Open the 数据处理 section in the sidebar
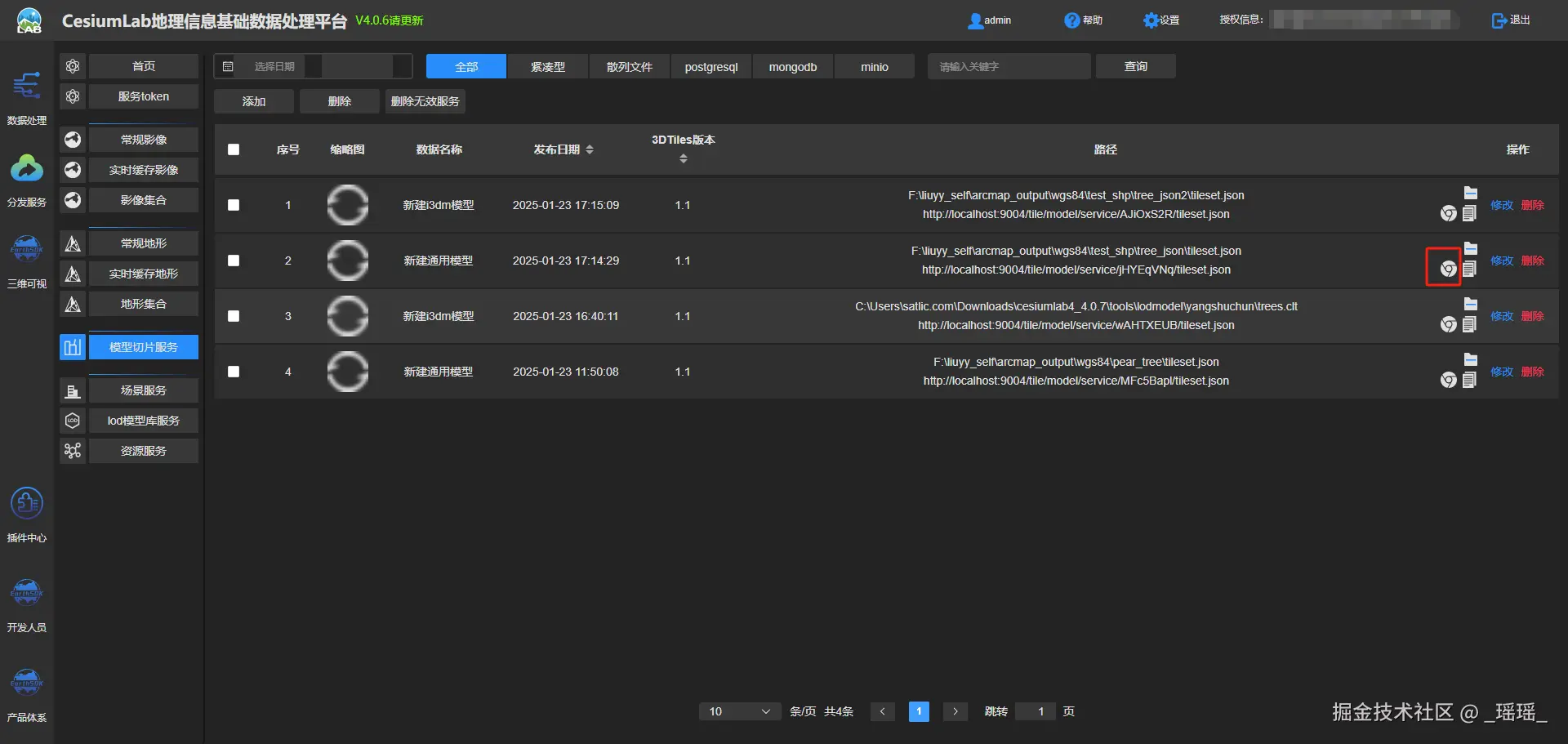Image resolution: width=1568 pixels, height=744 pixels. (x=27, y=98)
